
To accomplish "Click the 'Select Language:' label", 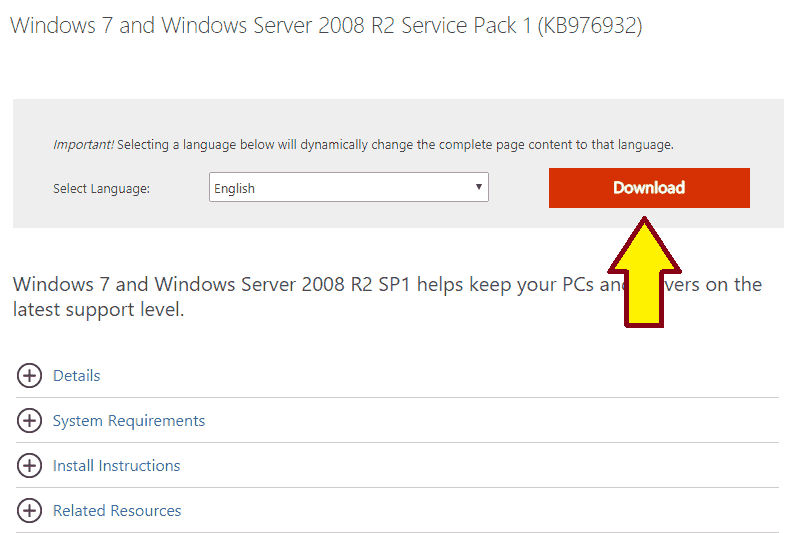I will click(x=102, y=188).
